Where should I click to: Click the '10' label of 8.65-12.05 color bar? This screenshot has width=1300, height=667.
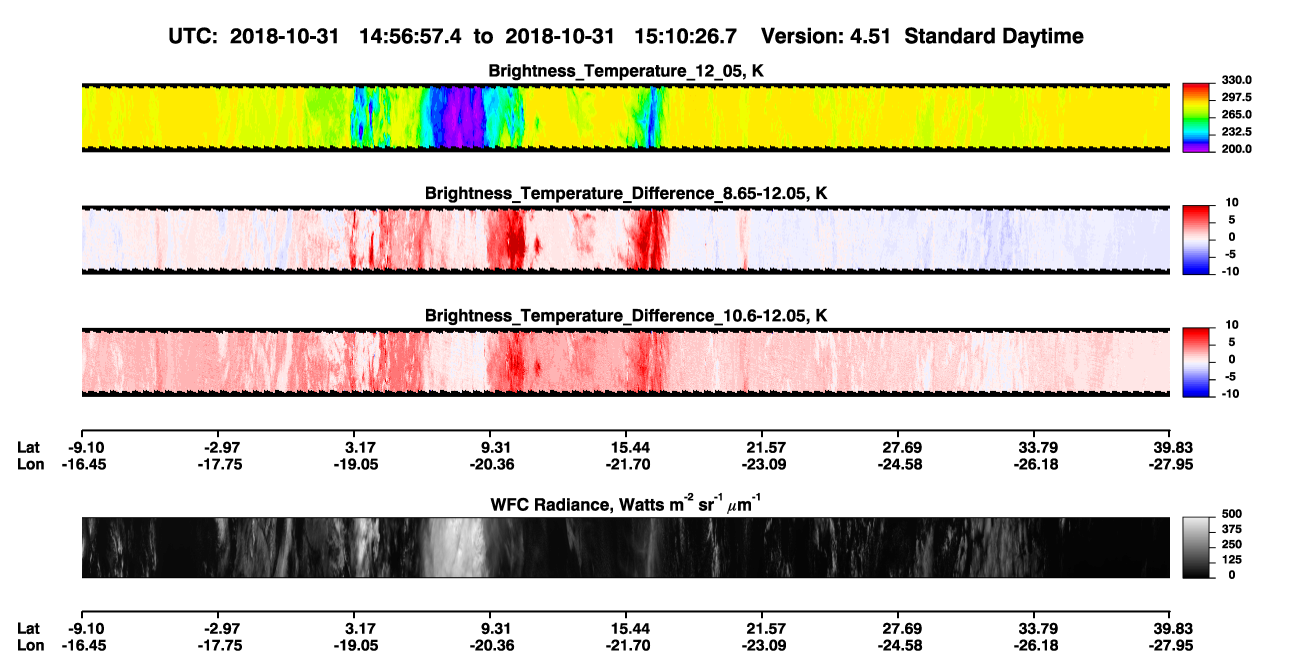1230,202
